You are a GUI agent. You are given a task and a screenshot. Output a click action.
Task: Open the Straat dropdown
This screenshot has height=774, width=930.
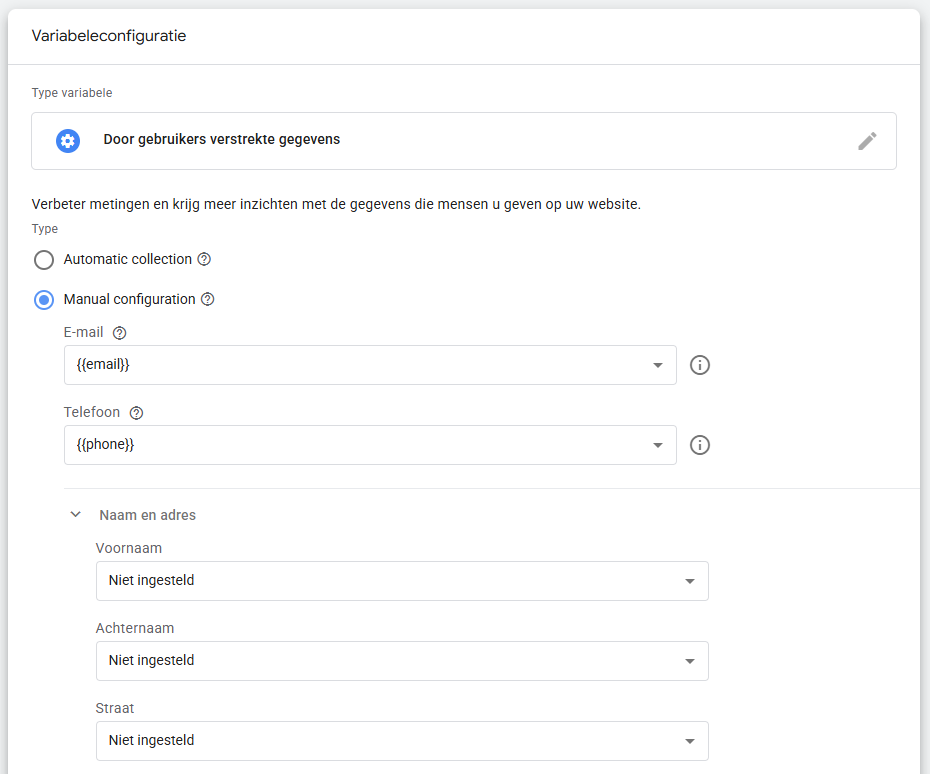(x=402, y=741)
